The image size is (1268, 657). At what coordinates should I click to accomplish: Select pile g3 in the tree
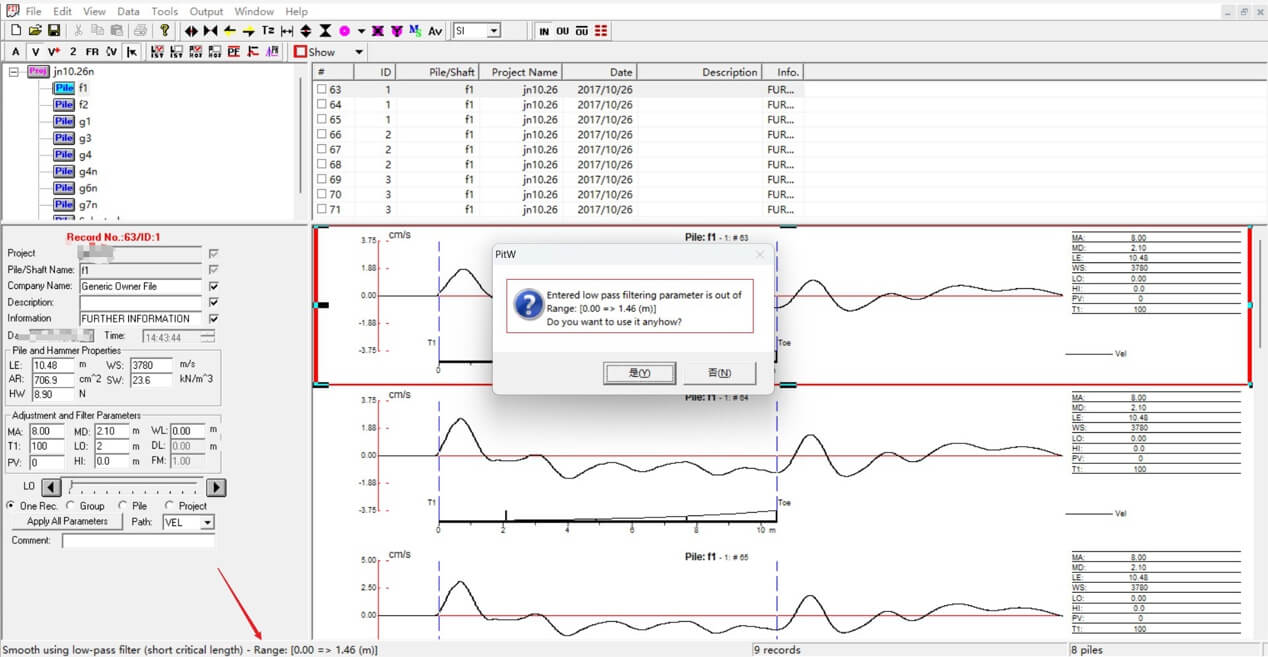(85, 138)
